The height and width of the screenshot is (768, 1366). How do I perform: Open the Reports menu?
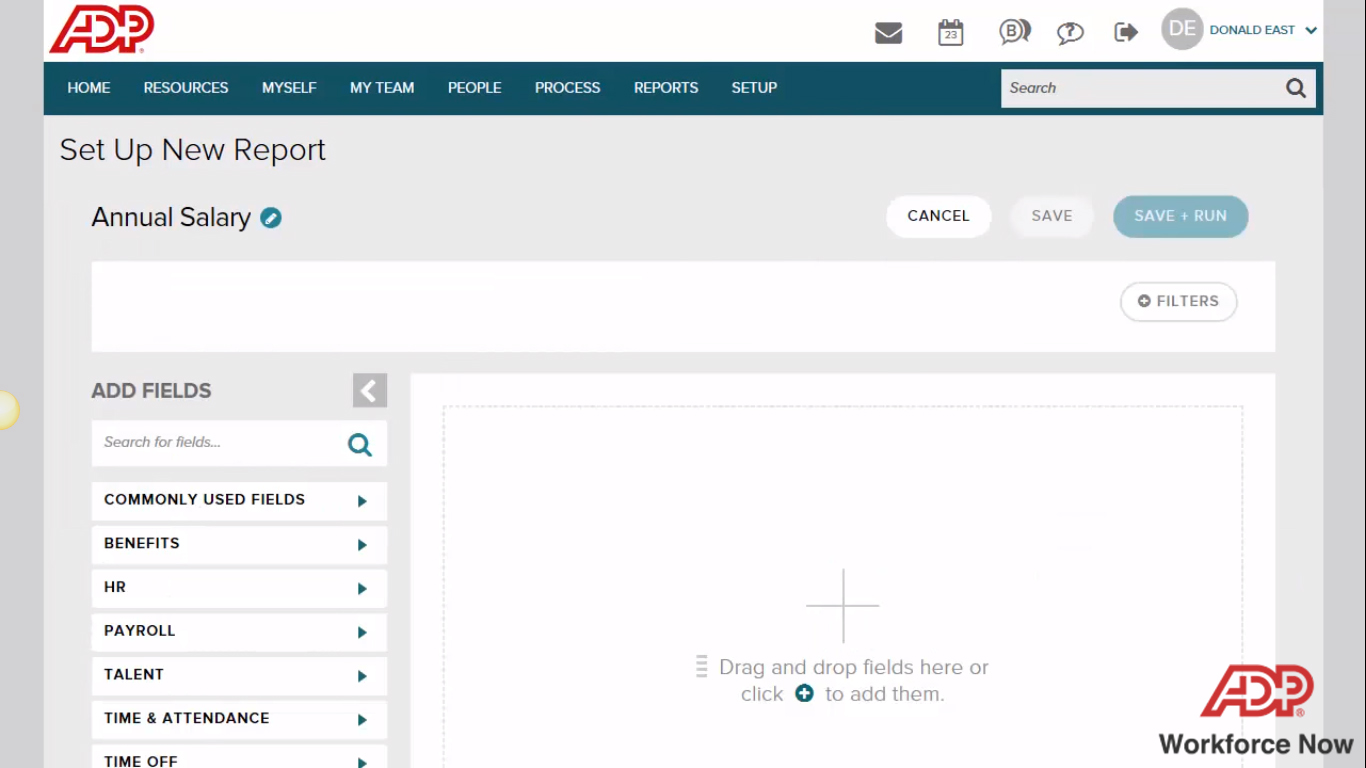coord(666,88)
